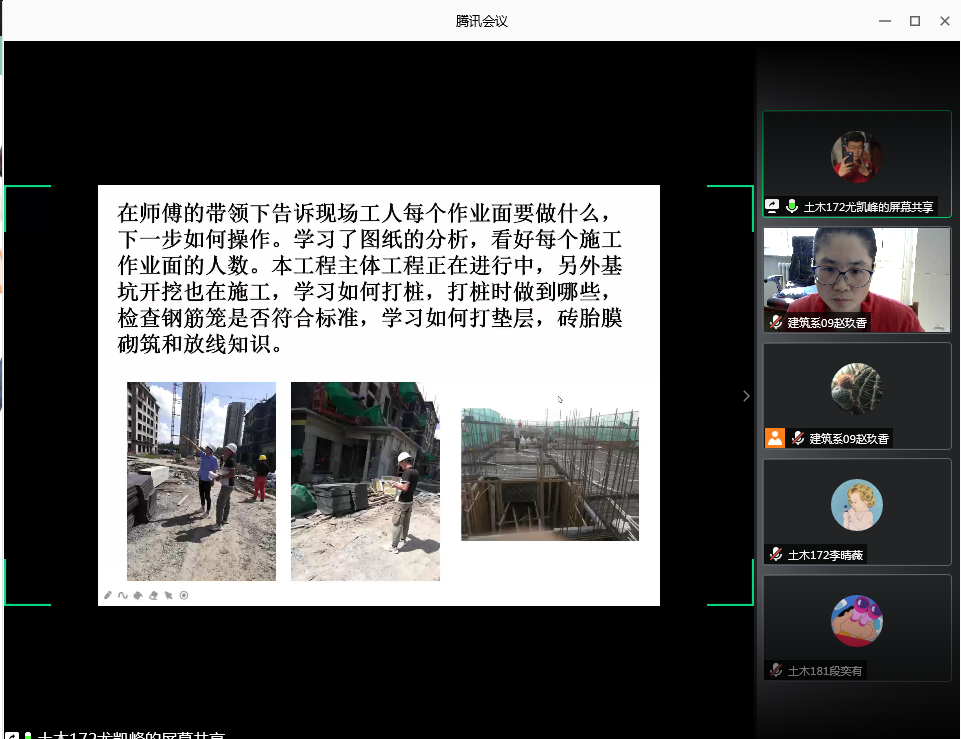Click the laser pointer circle icon

click(x=184, y=595)
